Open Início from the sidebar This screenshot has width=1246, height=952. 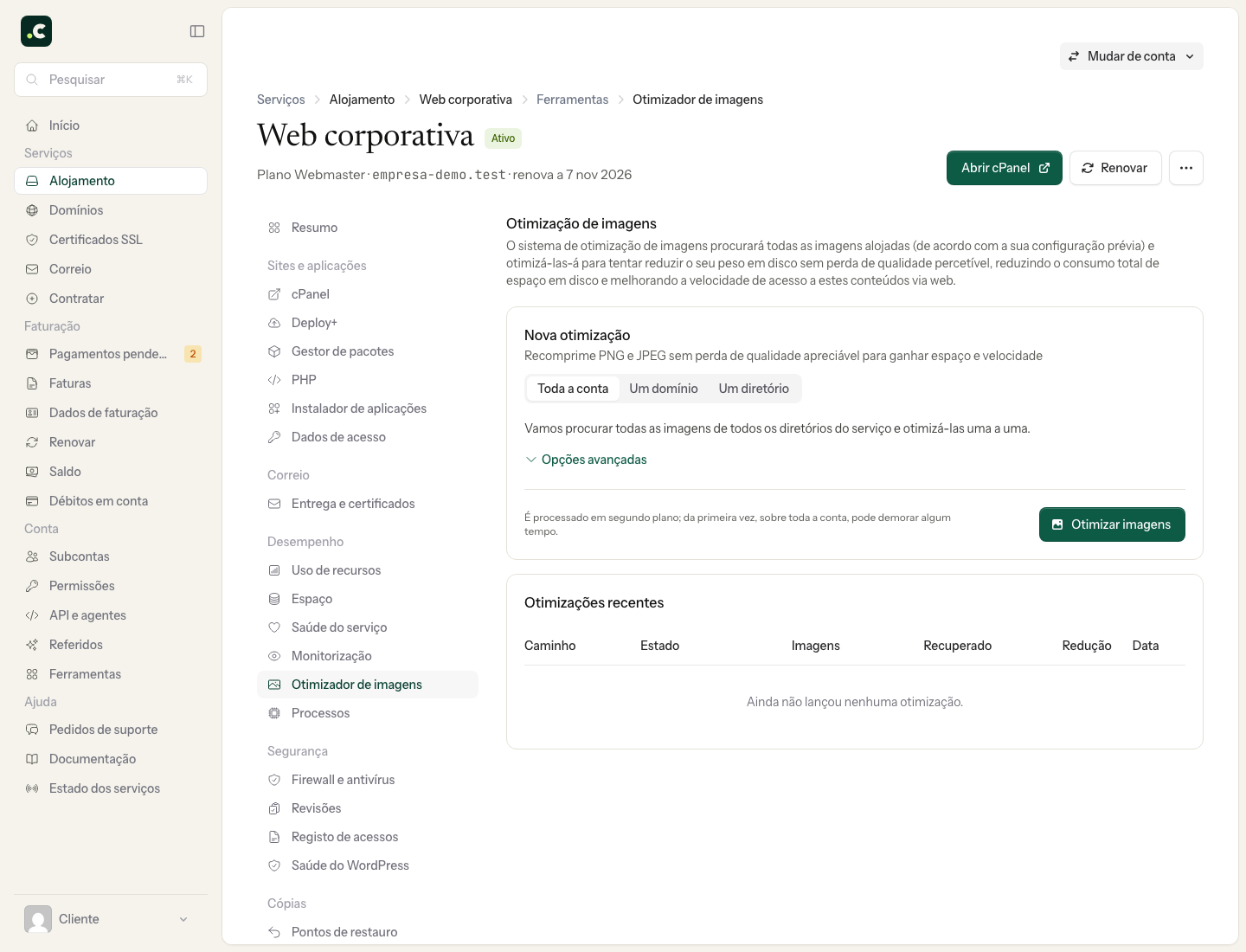[111, 125]
